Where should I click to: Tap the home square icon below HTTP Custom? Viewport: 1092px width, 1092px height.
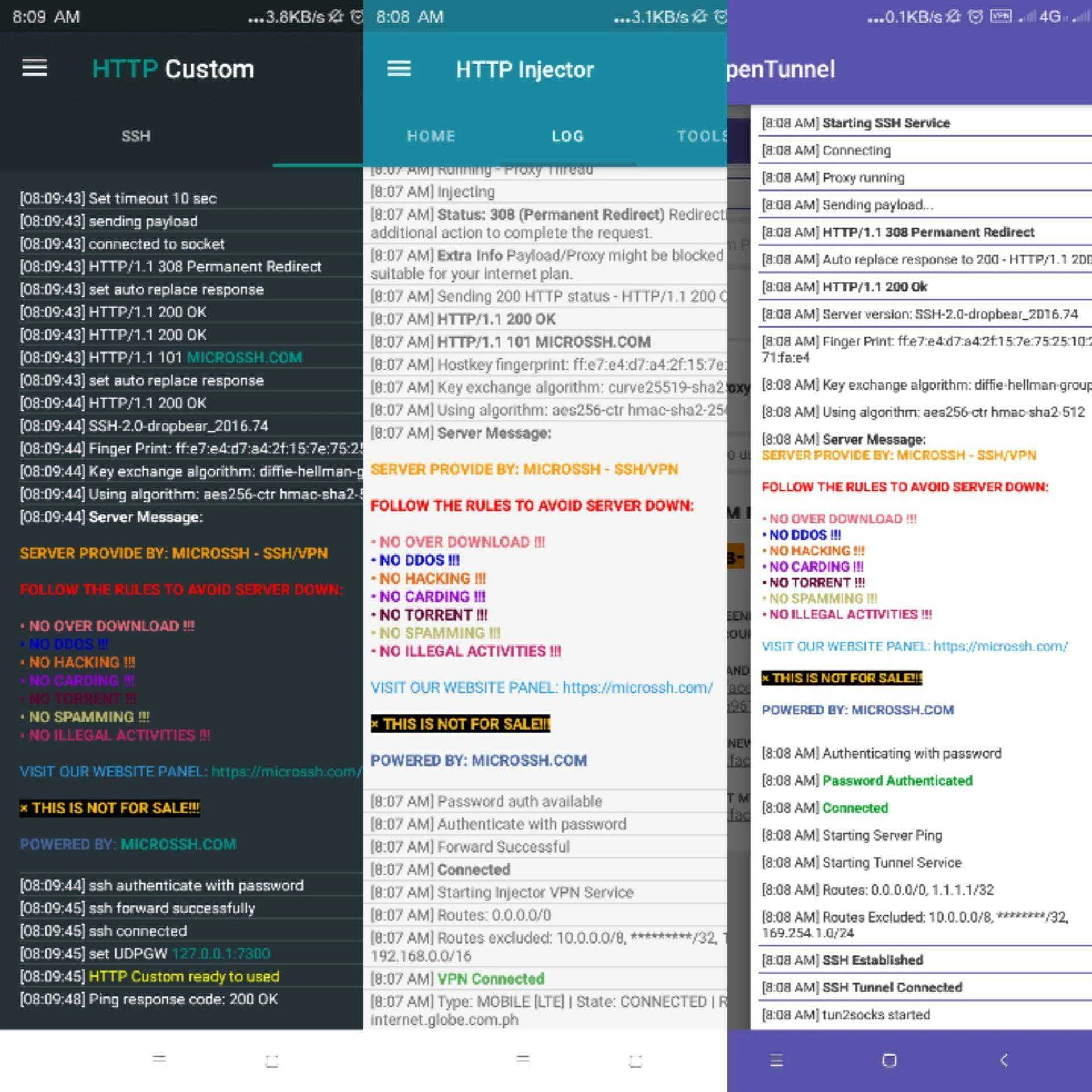272,1061
